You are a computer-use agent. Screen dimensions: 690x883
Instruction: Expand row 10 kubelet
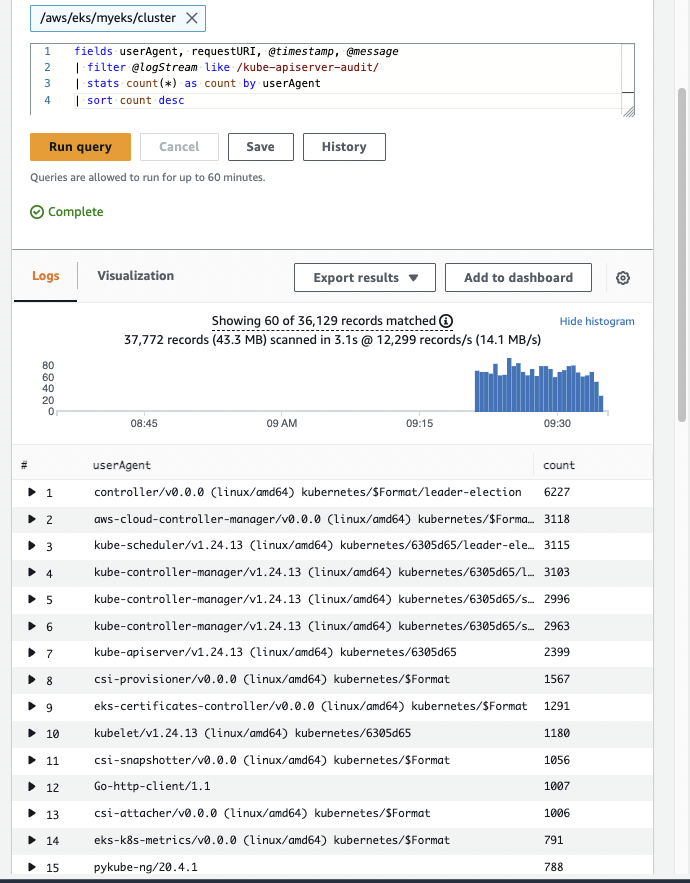32,733
